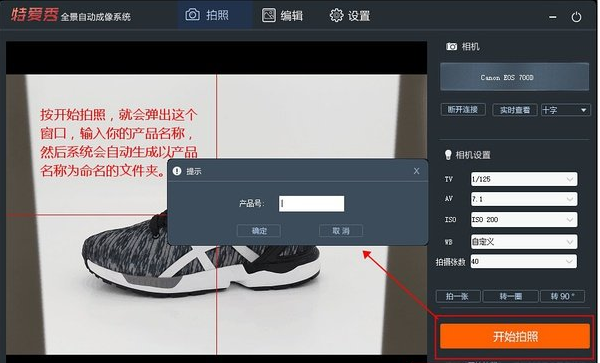Click the 产品号 input field

click(311, 203)
